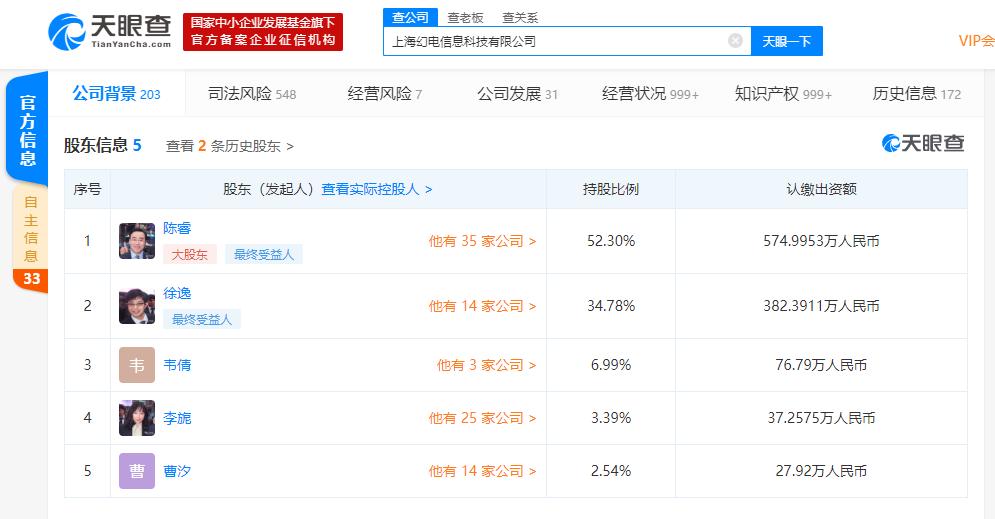Open the 司法风险 tab
Image resolution: width=995 pixels, height=519 pixels.
click(x=251, y=94)
